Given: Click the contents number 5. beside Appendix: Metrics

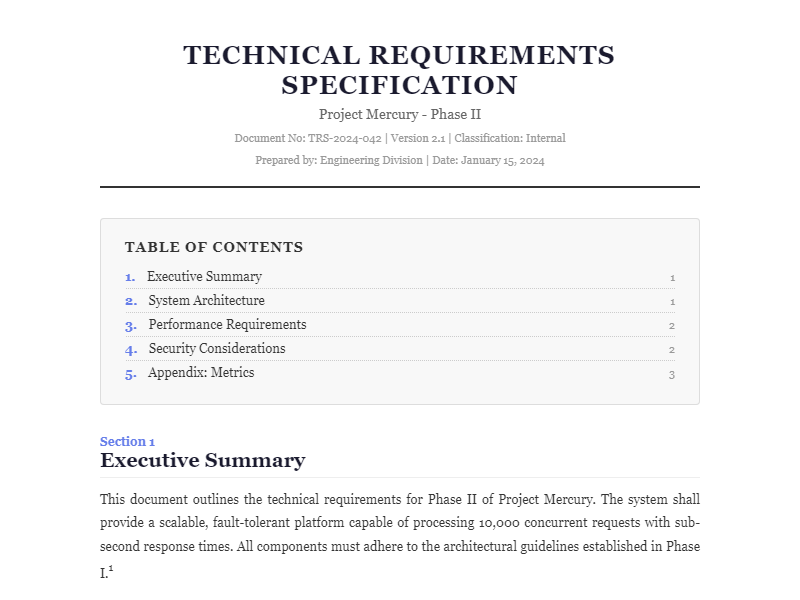Looking at the screenshot, I should click(131, 373).
